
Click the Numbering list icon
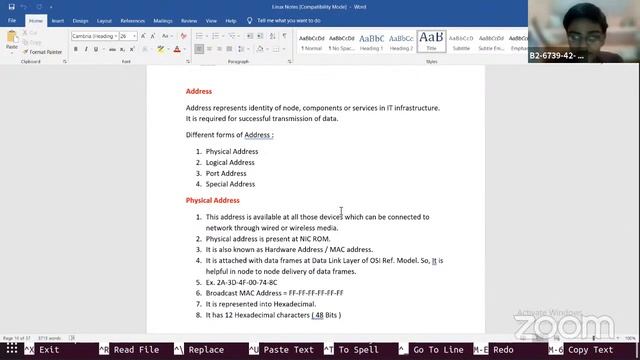click(x=216, y=36)
